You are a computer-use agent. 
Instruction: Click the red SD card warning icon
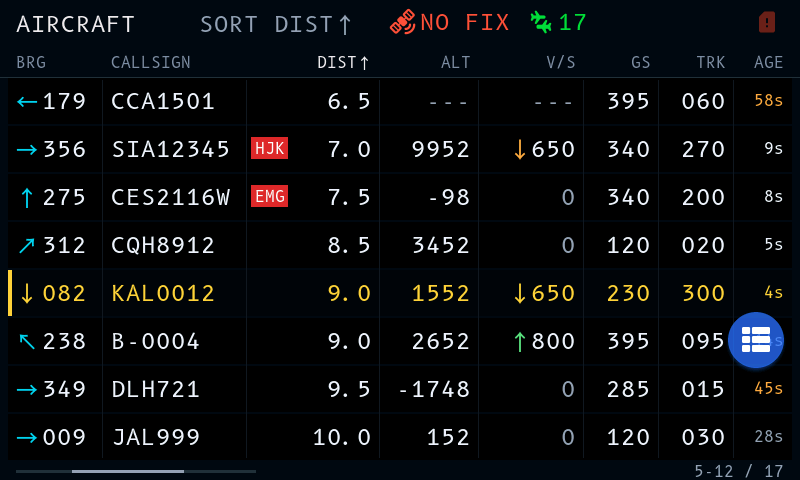coord(767,22)
